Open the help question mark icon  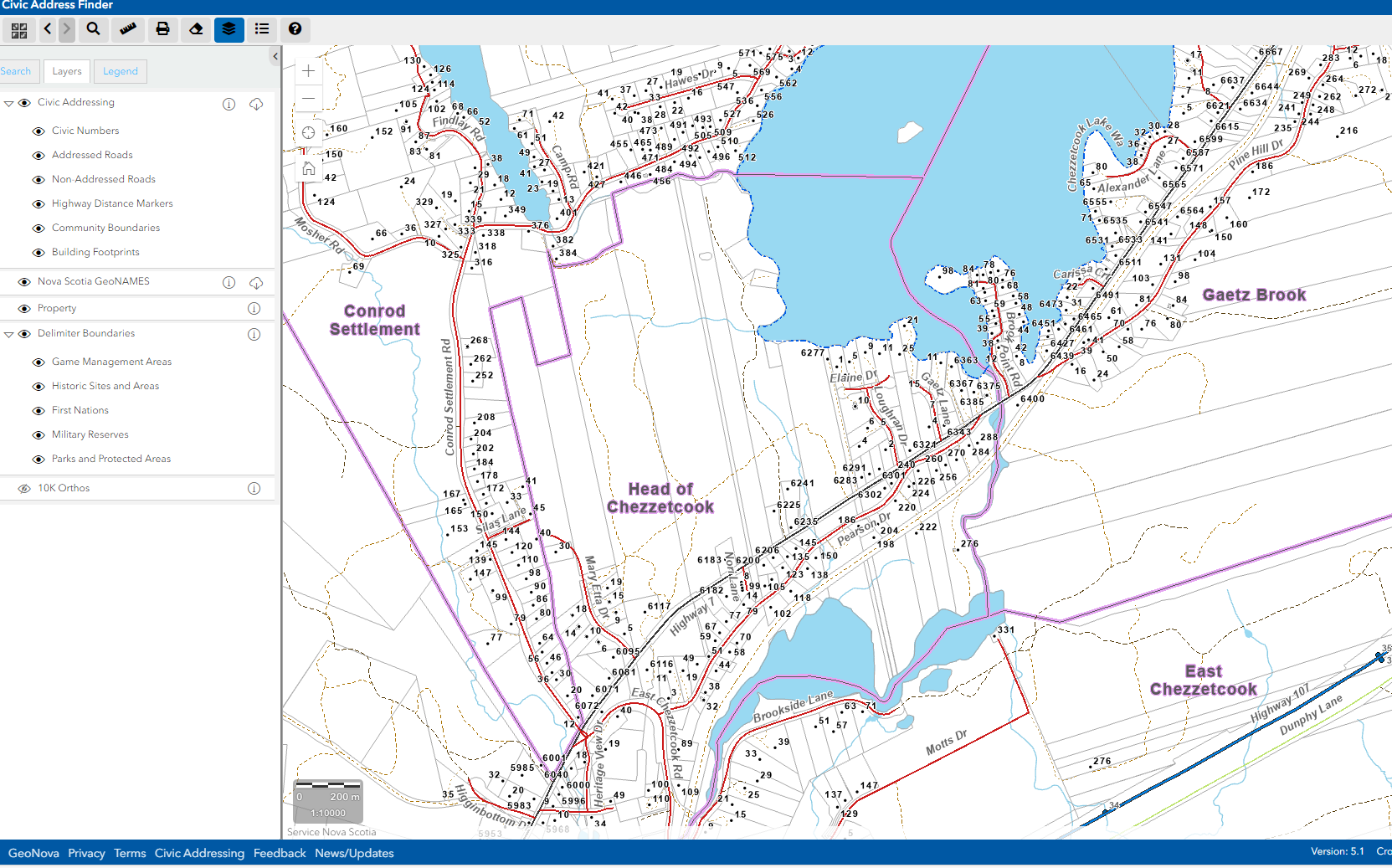(x=295, y=29)
